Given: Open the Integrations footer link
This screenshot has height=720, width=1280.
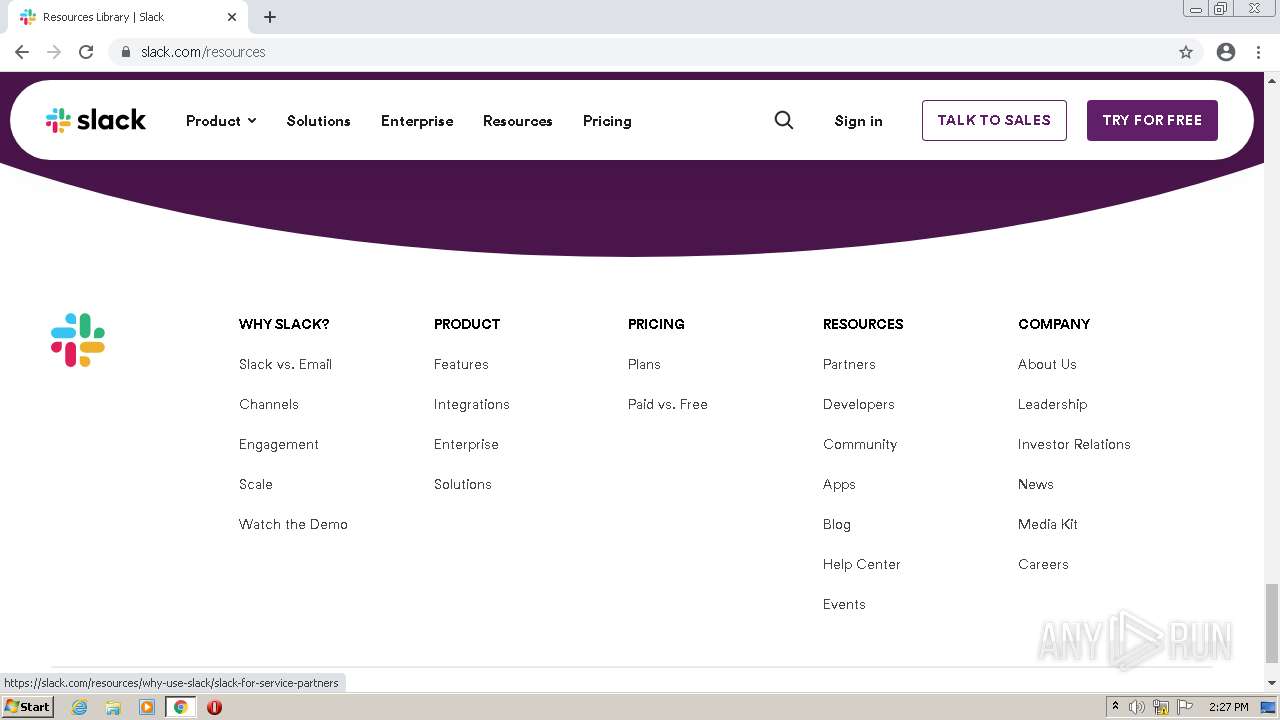Looking at the screenshot, I should click(472, 404).
